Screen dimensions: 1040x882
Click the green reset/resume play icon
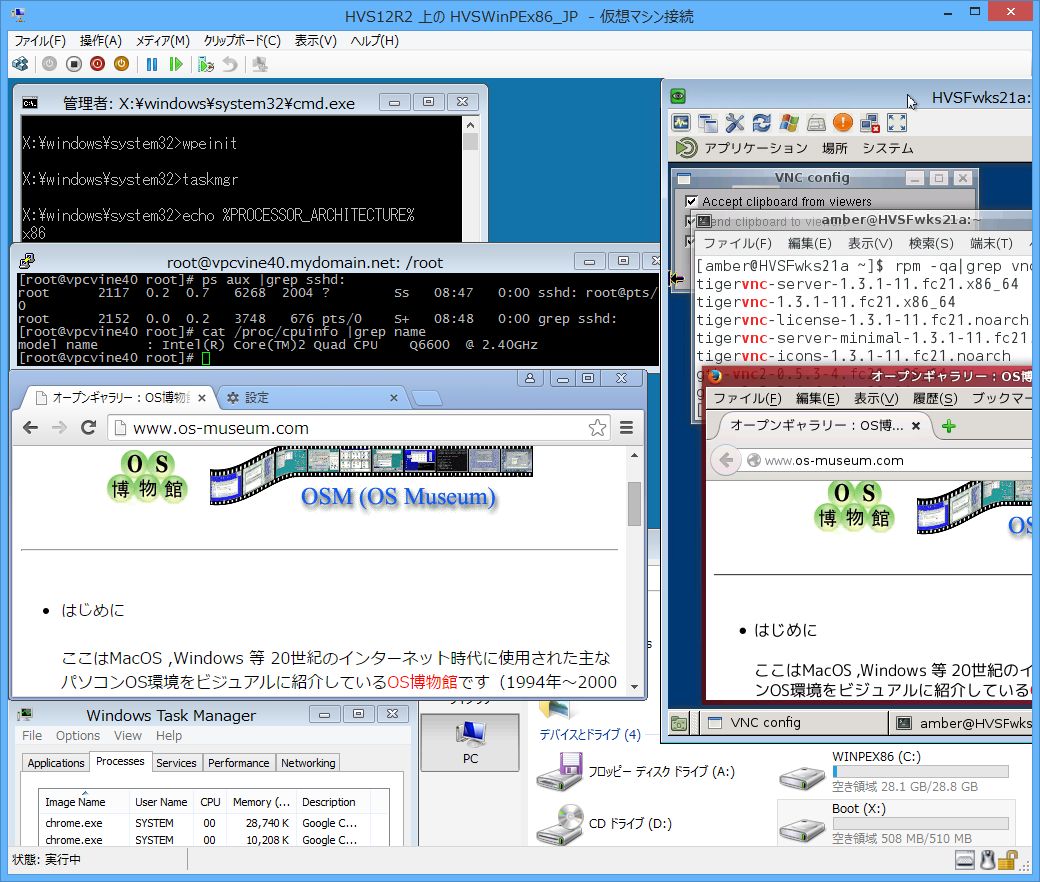pos(176,64)
